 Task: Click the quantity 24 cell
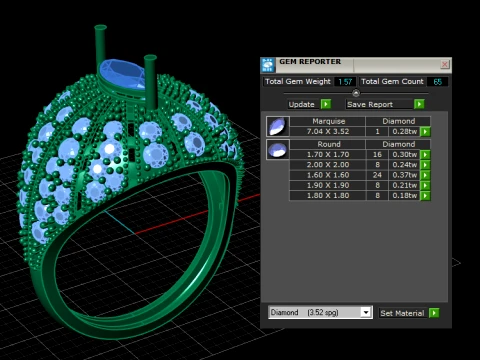377,175
